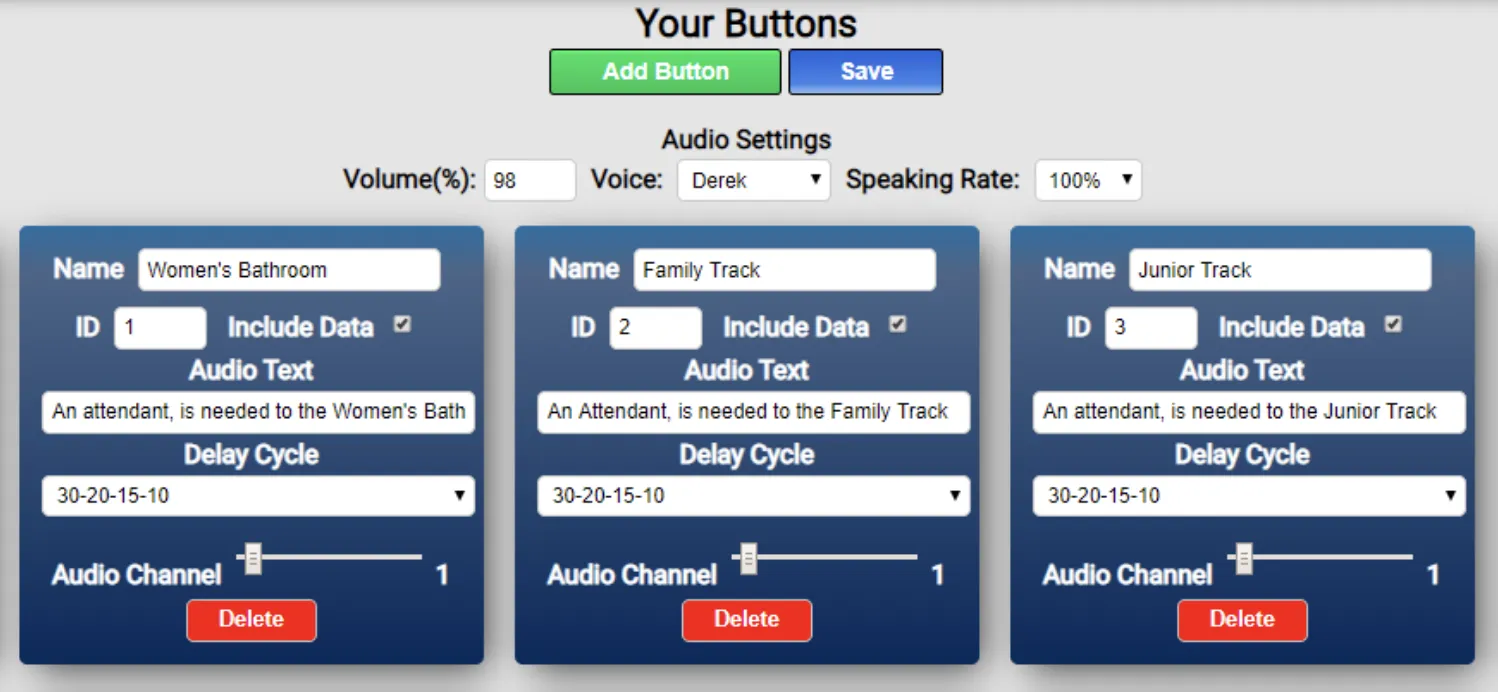This screenshot has height=692, width=1498.
Task: Uncheck Include Data for Junior Track
Action: [1392, 324]
